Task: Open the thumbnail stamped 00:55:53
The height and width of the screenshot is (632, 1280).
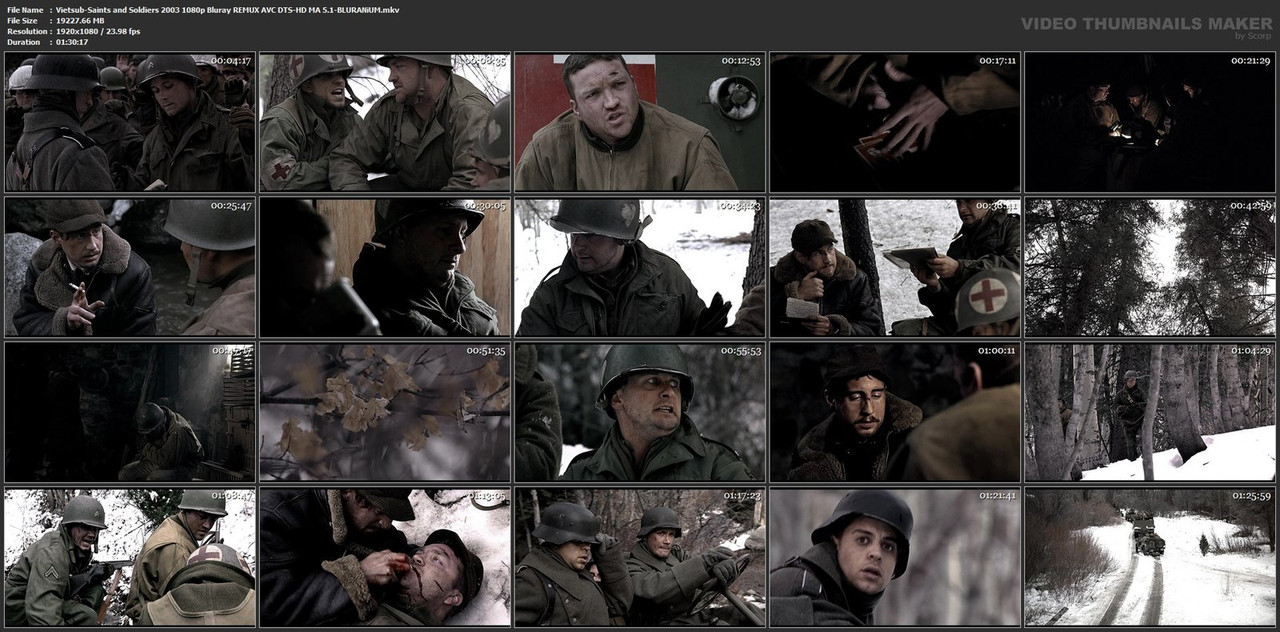Action: [640, 412]
